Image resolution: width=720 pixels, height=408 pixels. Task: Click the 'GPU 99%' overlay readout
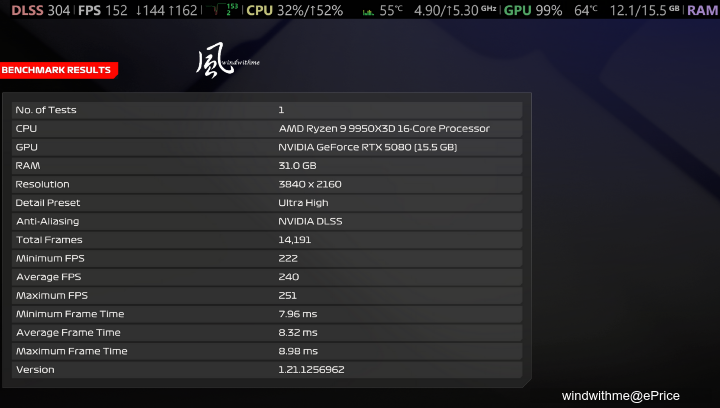(533, 10)
